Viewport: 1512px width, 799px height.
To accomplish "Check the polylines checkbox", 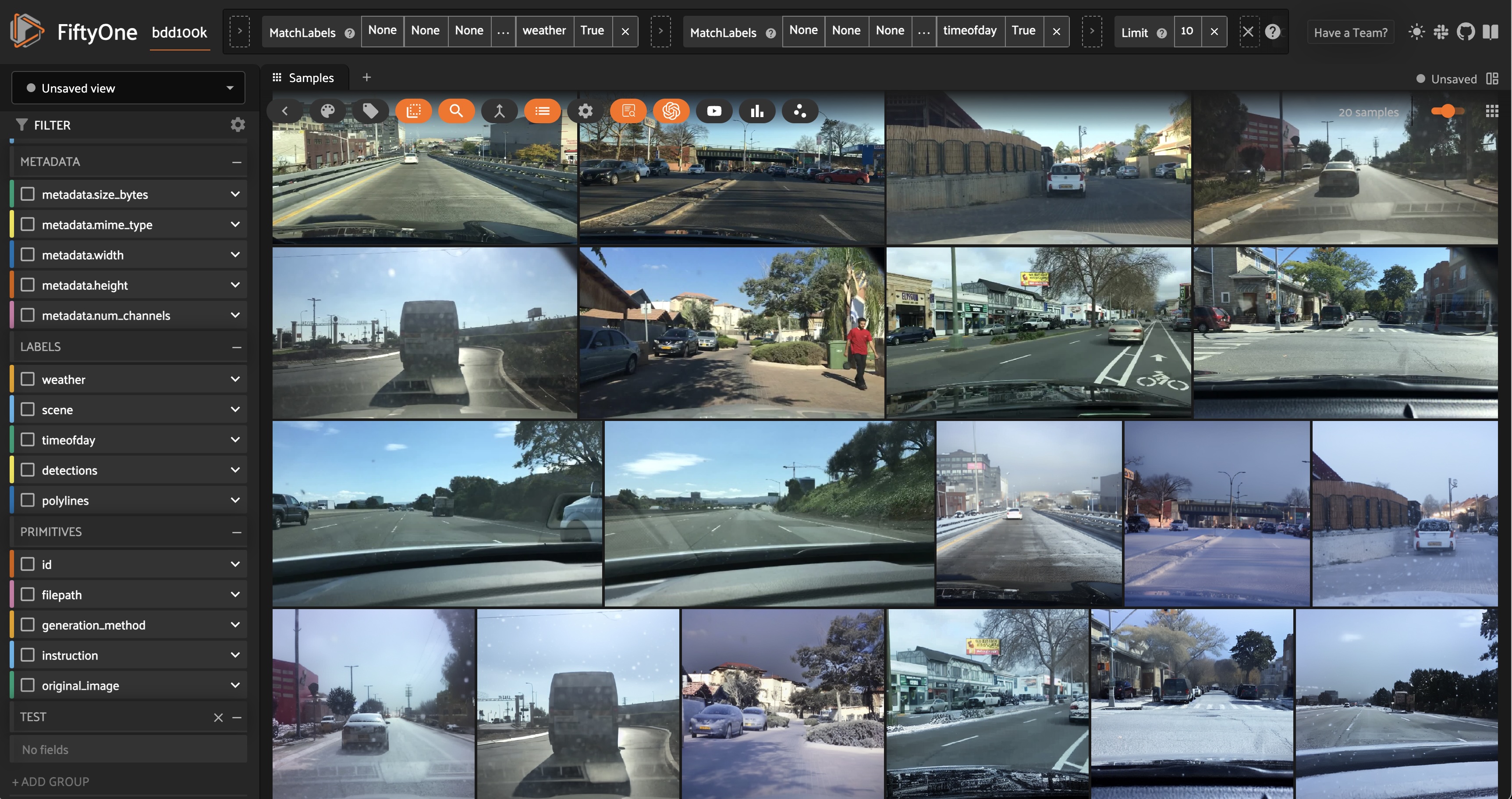I will click(28, 500).
